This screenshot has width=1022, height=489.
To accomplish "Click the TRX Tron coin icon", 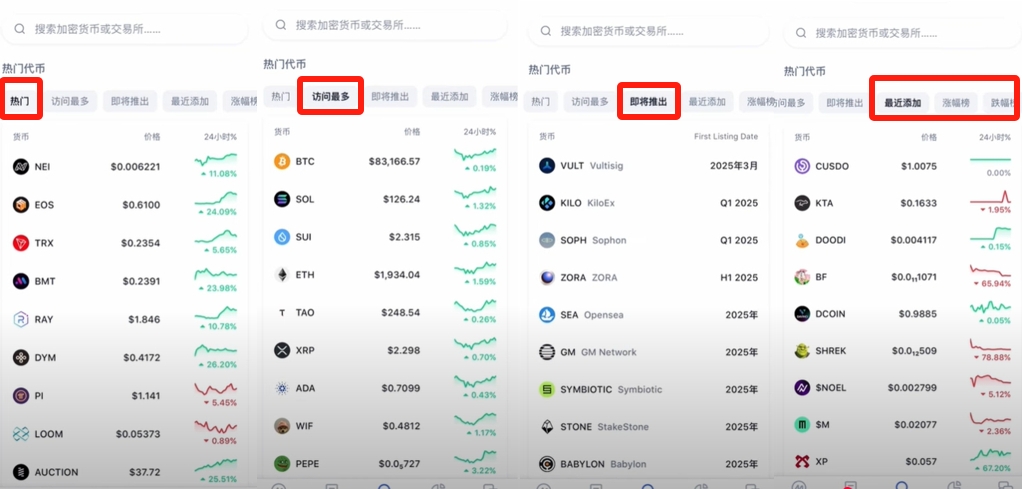I will coord(20,243).
